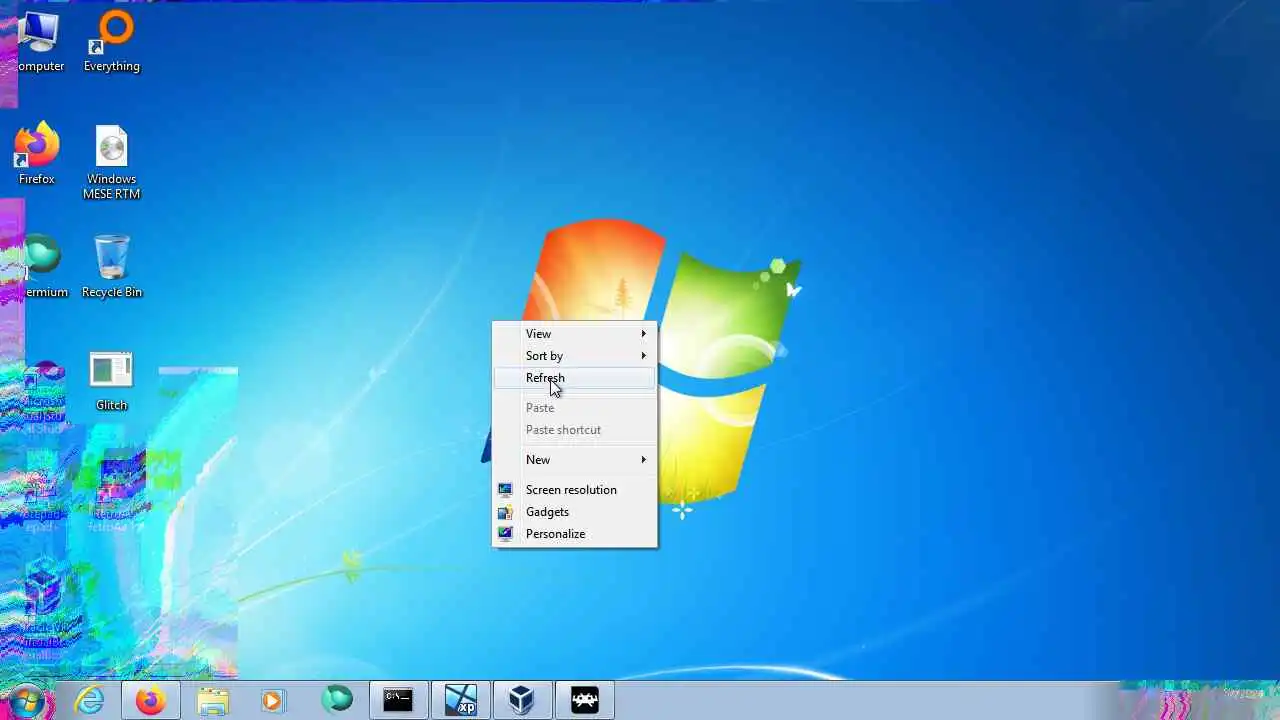Select the Everything desktop shortcut
Viewport: 1280px width, 720px height.
coord(112,42)
